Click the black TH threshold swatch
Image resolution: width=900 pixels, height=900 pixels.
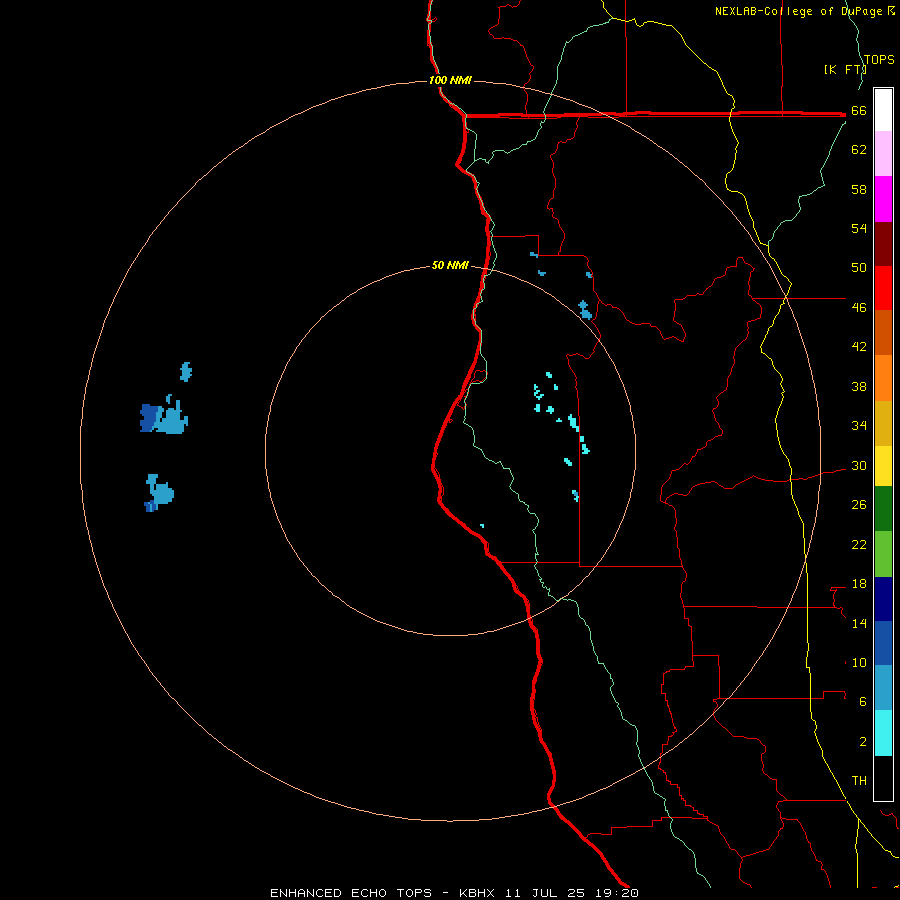coord(883,778)
